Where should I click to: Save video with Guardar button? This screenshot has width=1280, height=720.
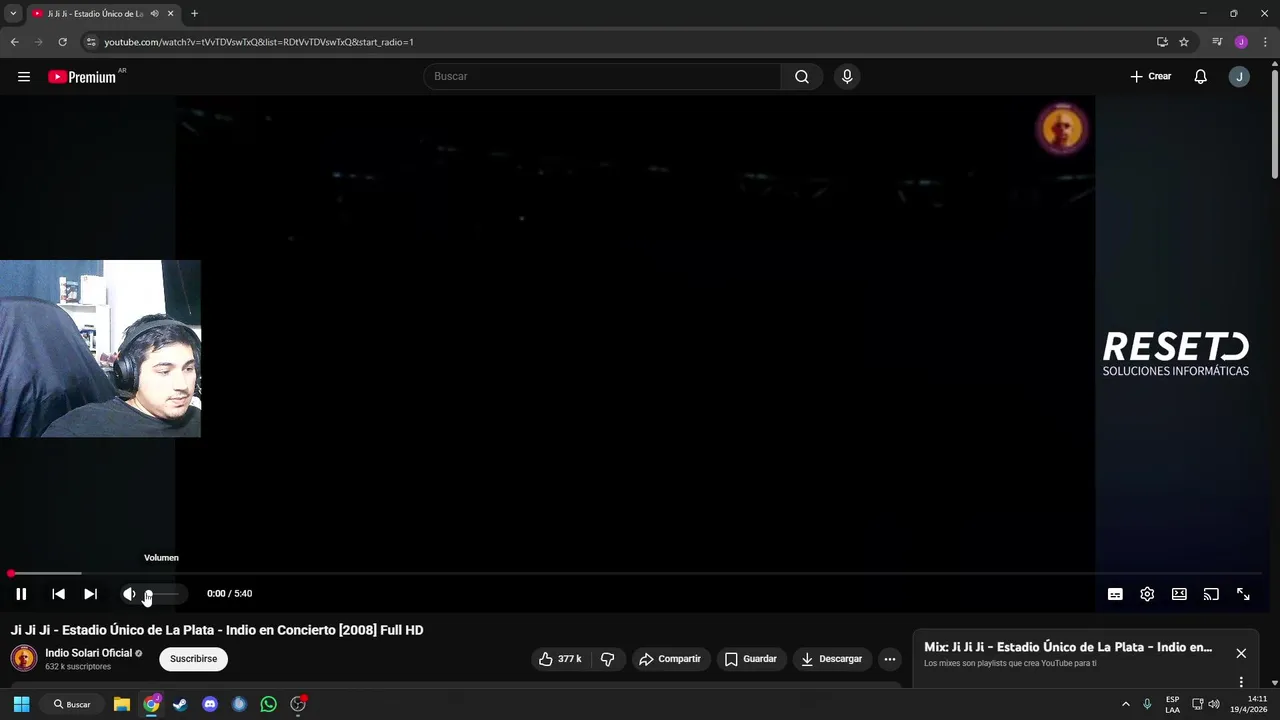751,659
